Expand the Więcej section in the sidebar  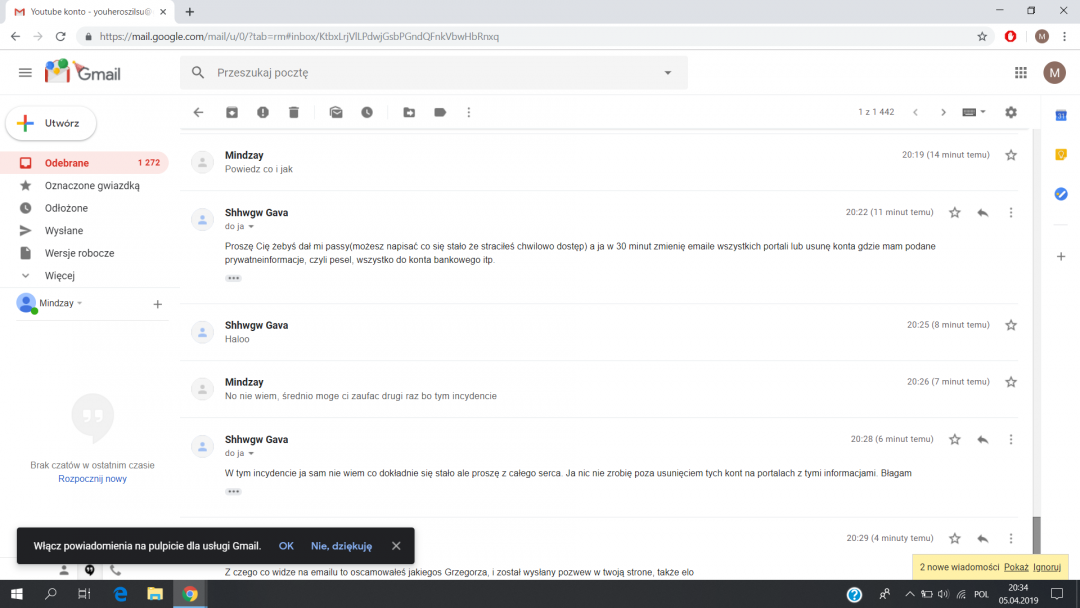60,276
